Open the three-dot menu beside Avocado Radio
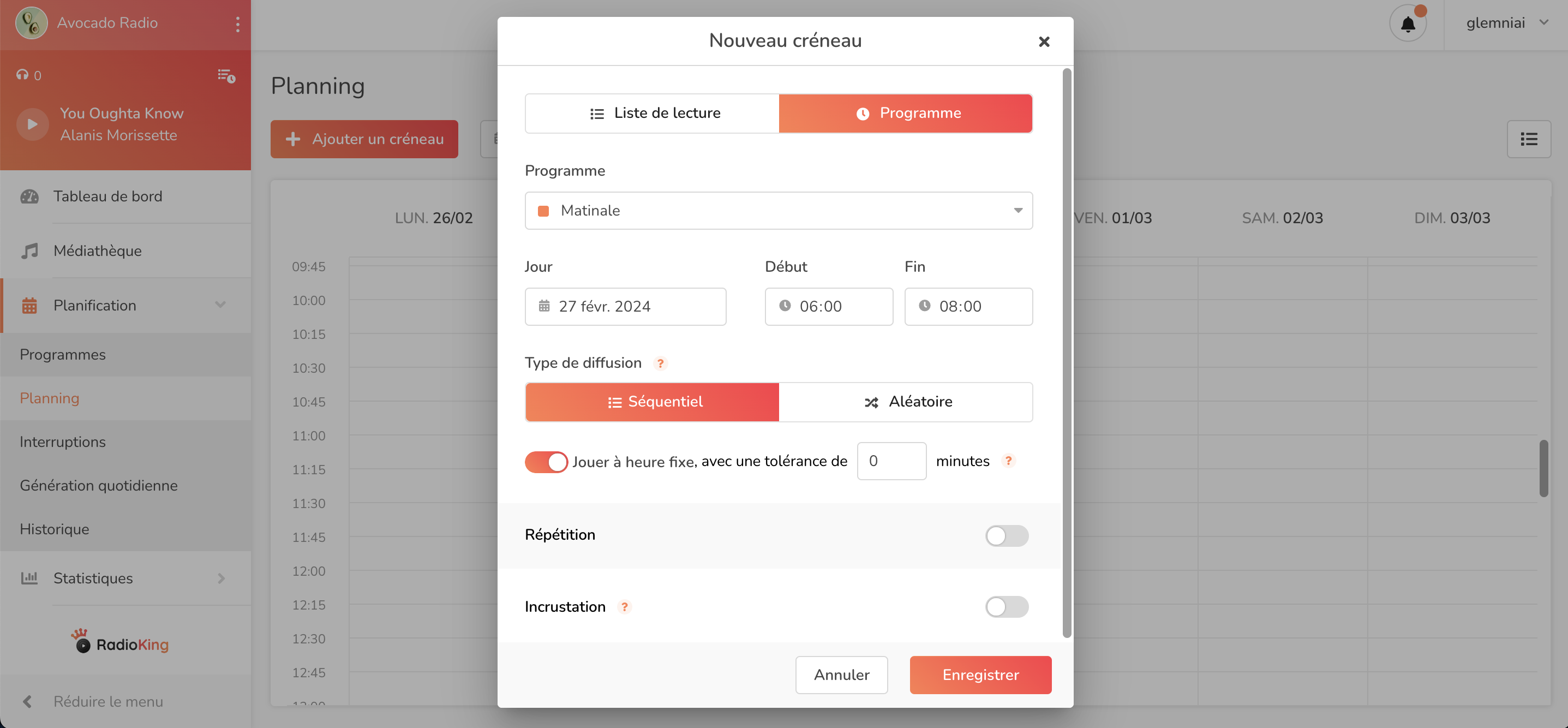Image resolution: width=1568 pixels, height=728 pixels. (x=237, y=25)
